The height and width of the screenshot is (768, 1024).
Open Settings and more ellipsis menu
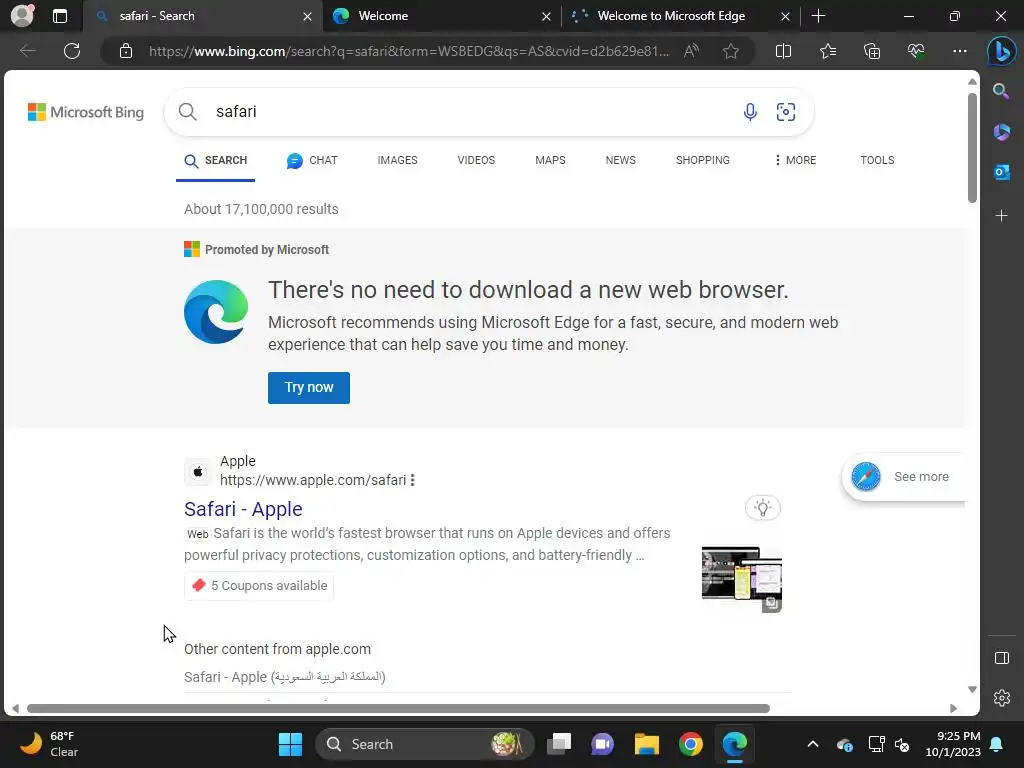(959, 51)
